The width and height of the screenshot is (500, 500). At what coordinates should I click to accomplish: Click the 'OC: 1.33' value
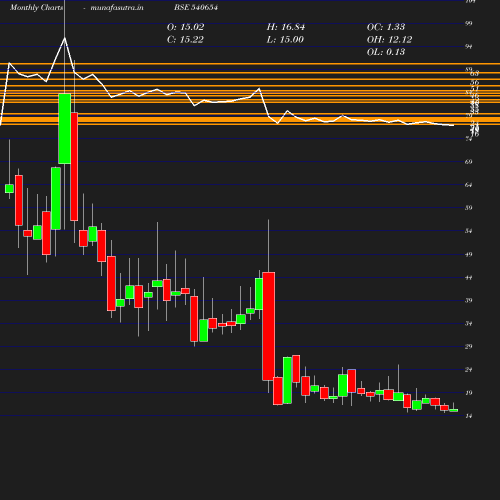click(386, 27)
